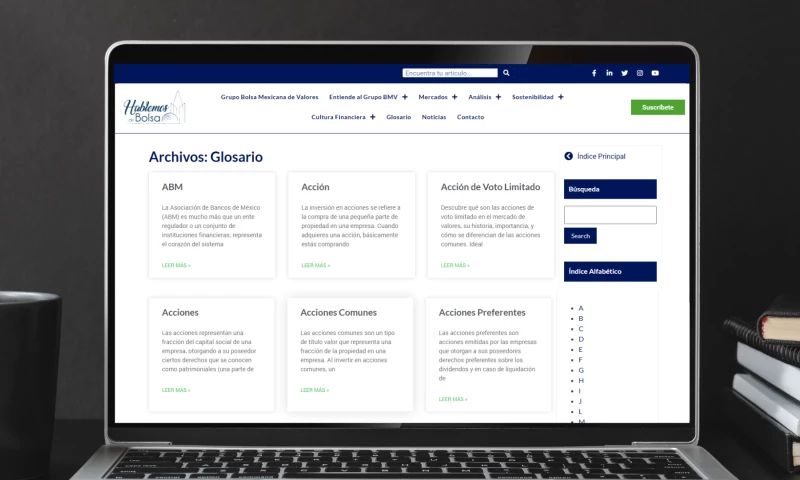This screenshot has width=800, height=480.
Task: Click 'Leer más' under Acción
Action: pos(315,265)
